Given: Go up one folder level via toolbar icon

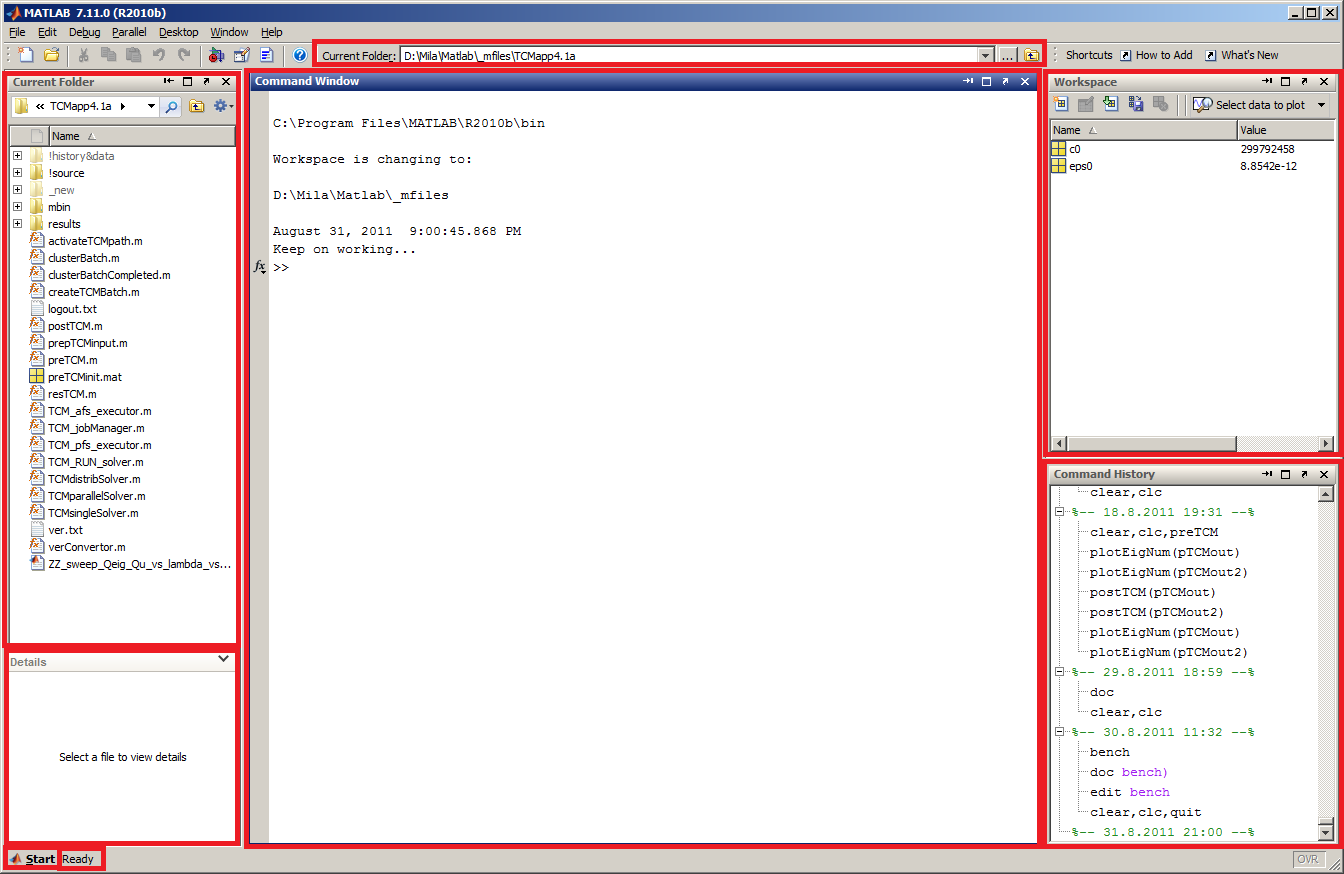Looking at the screenshot, I should coord(1031,55).
